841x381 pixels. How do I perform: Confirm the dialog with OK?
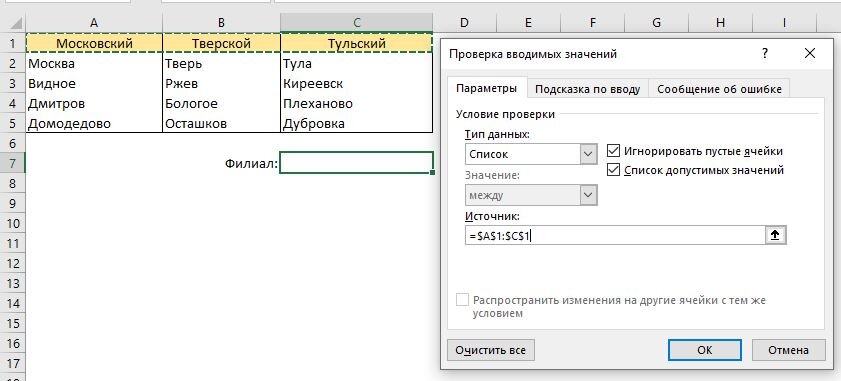pyautogui.click(x=705, y=350)
